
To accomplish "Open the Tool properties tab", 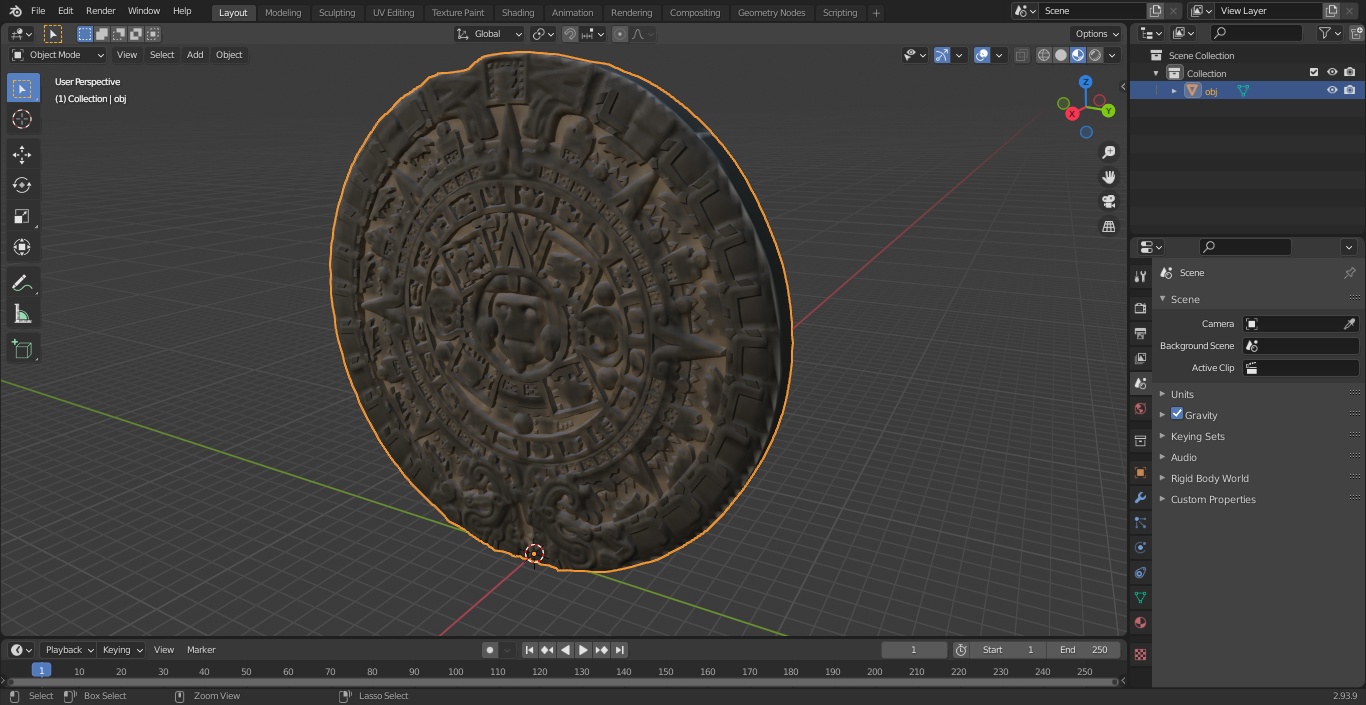I will pyautogui.click(x=1140, y=276).
